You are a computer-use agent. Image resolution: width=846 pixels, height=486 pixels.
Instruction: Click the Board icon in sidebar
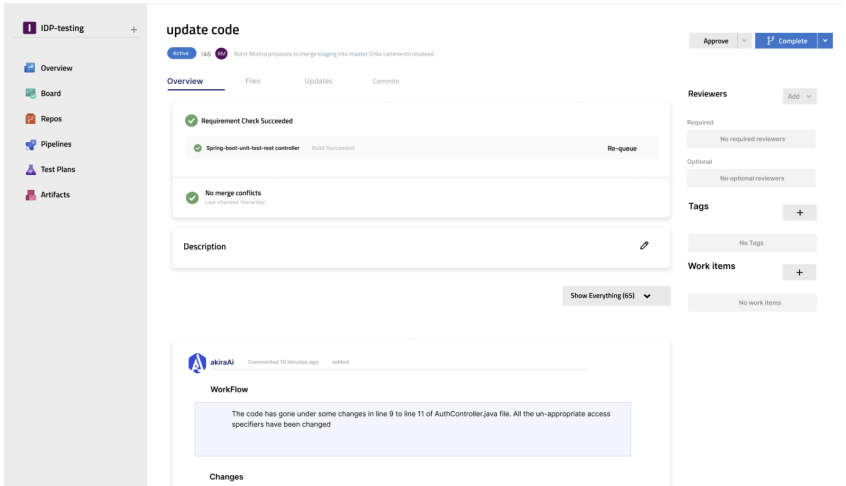(x=31, y=94)
